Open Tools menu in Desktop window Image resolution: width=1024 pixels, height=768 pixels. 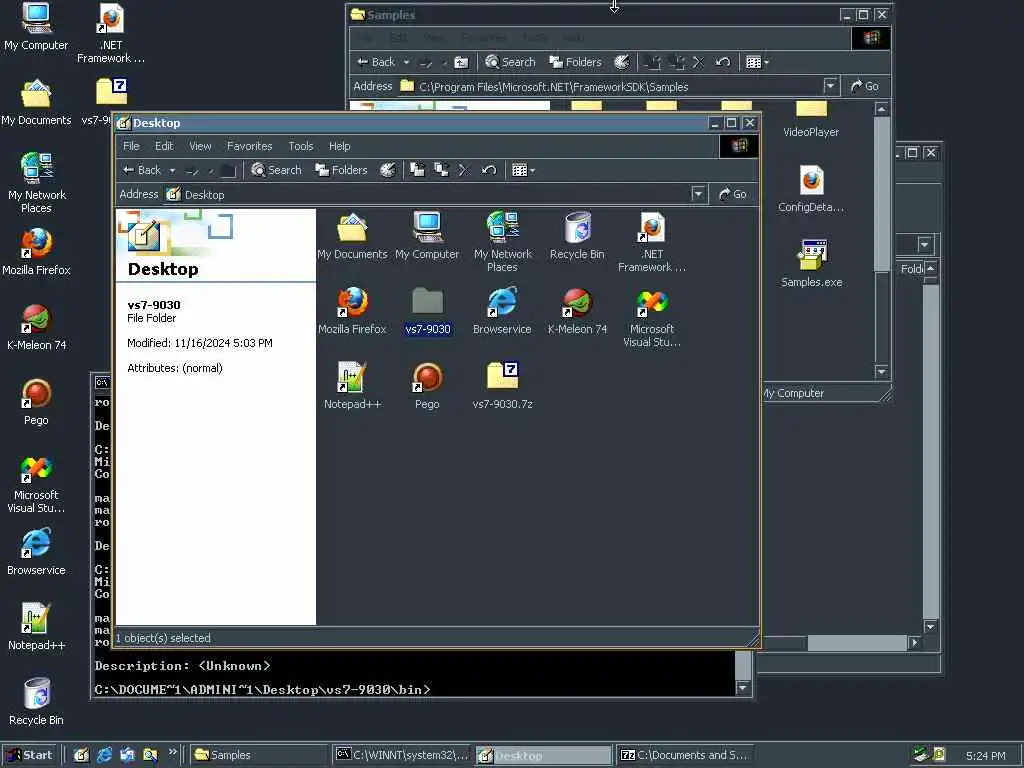tap(301, 146)
